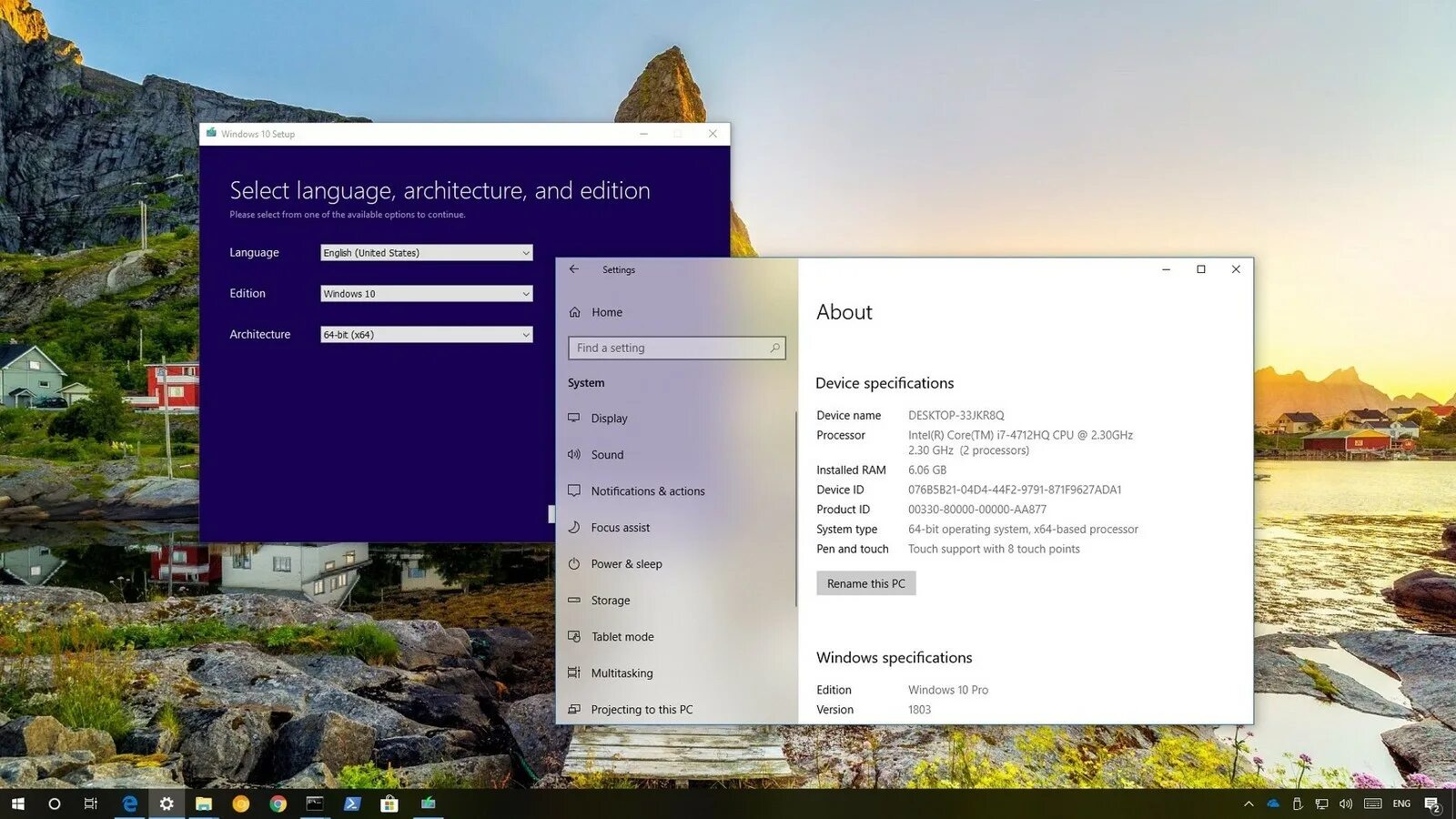Click the Select language, architecture, and edition heading
Image resolution: width=1456 pixels, height=819 pixels.
(440, 191)
